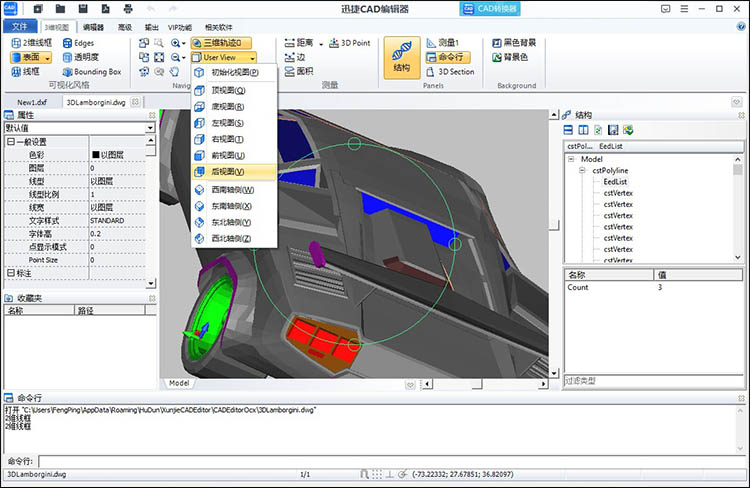
Task: Choose 前视图(U) front view
Action: (234, 155)
